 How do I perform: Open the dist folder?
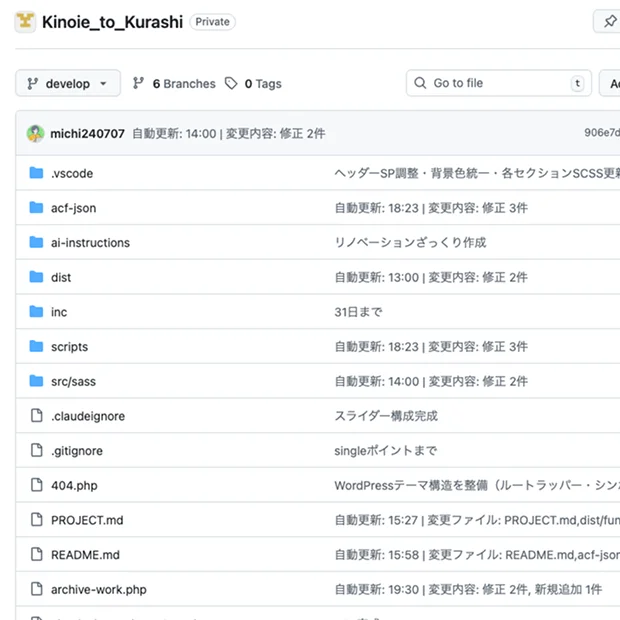(61, 277)
